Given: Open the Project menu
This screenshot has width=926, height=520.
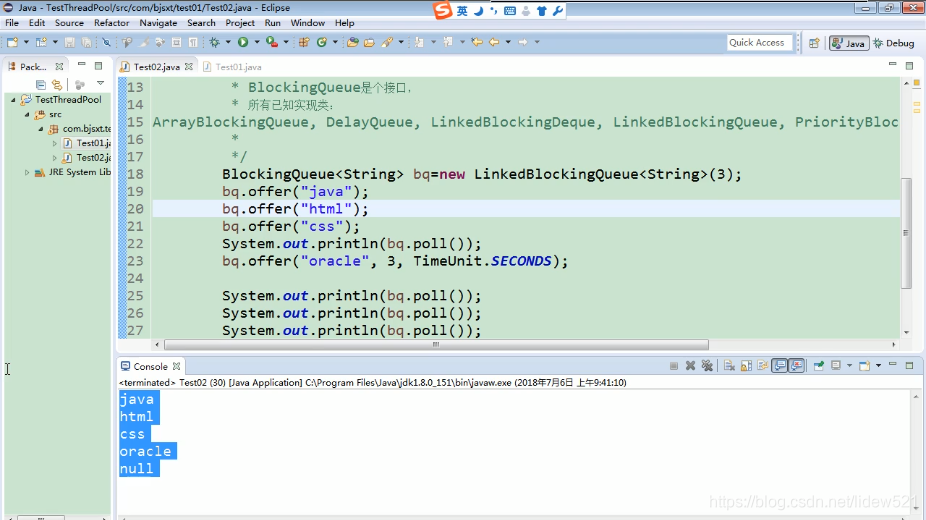Looking at the screenshot, I should [x=240, y=23].
